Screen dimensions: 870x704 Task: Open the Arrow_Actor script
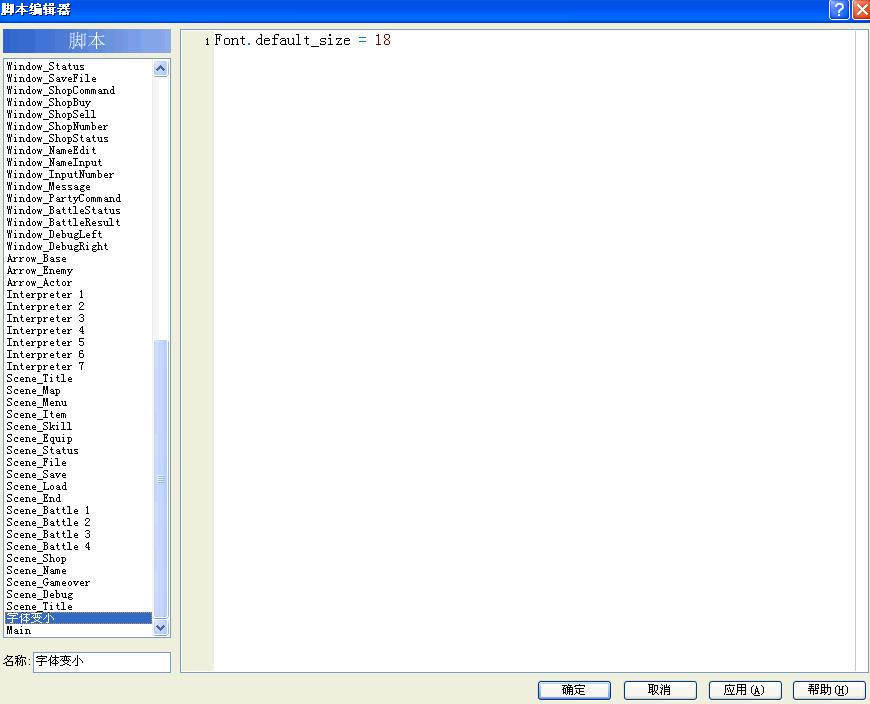pos(78,283)
